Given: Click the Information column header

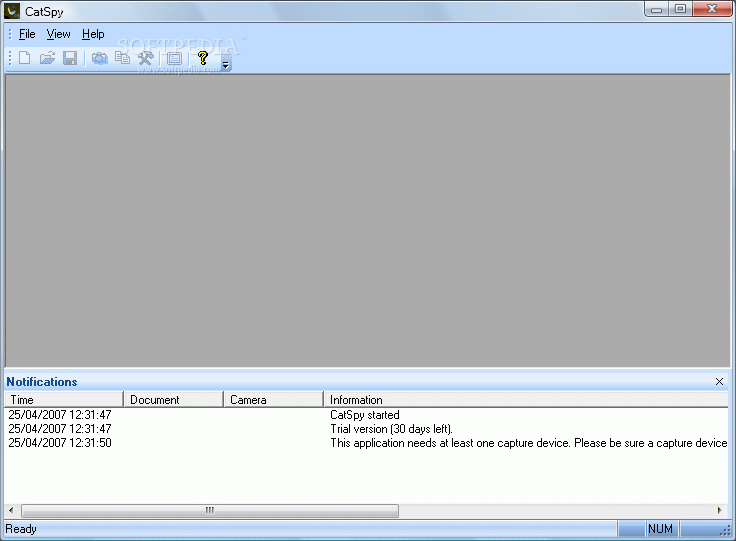Looking at the screenshot, I should 526,400.
